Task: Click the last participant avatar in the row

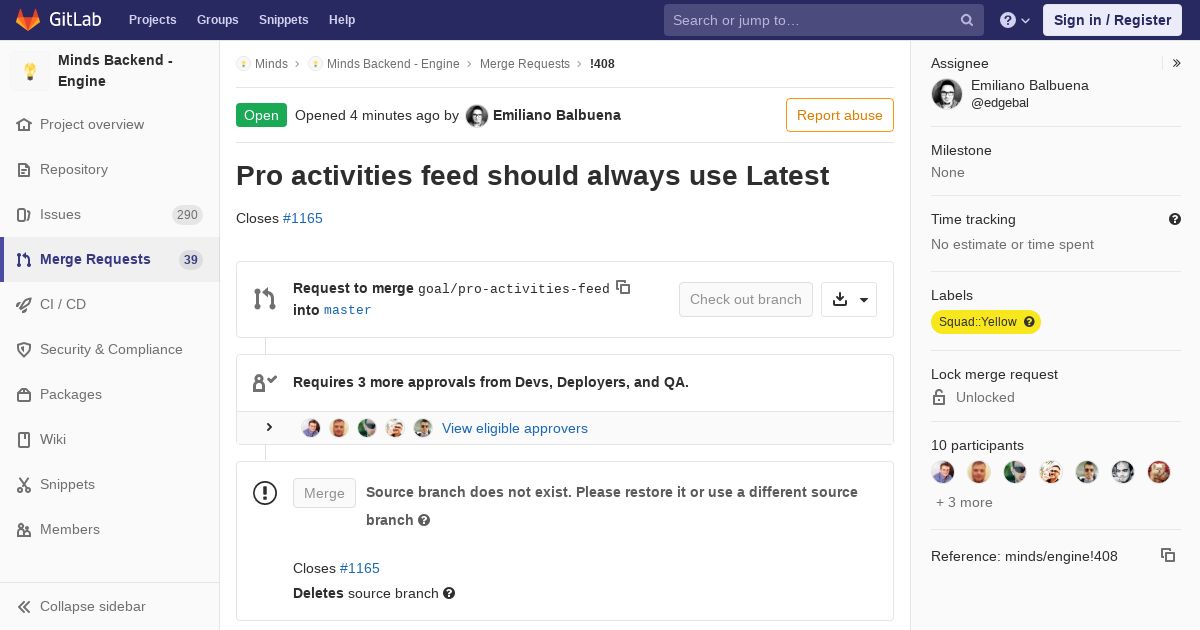Action: pos(1159,472)
